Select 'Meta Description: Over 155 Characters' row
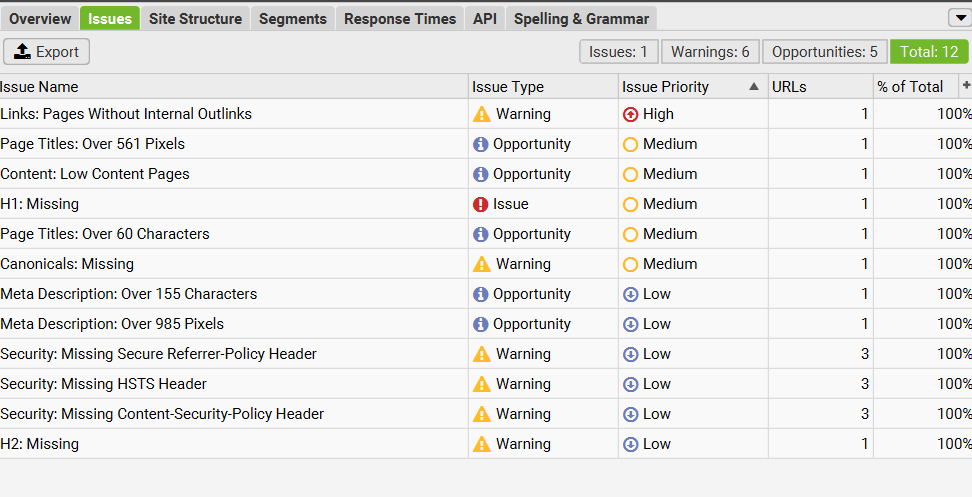This screenshot has height=497, width=972. (486, 294)
